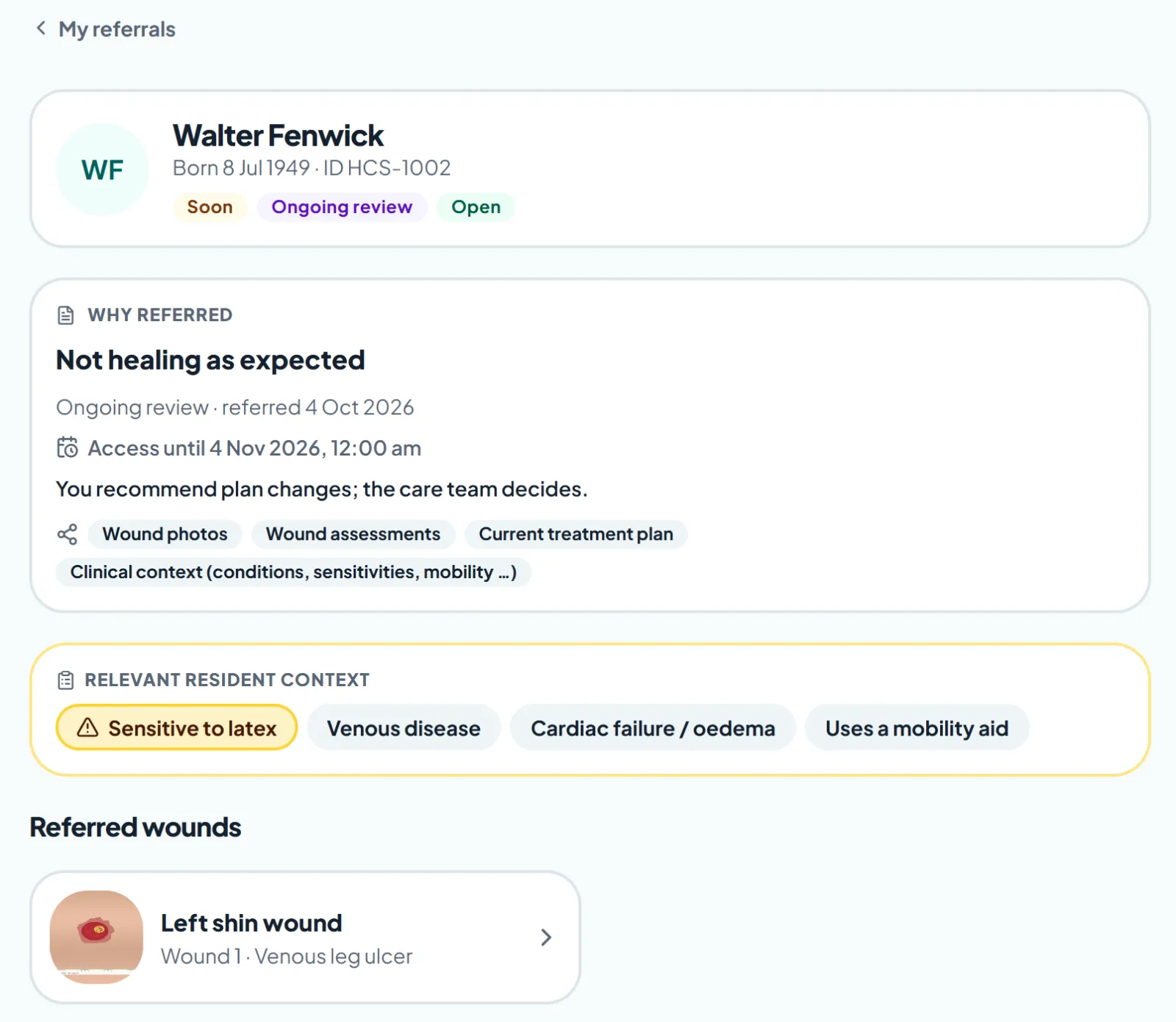Click the Open status badge
Viewport: 1176px width, 1022px height.
476,207
